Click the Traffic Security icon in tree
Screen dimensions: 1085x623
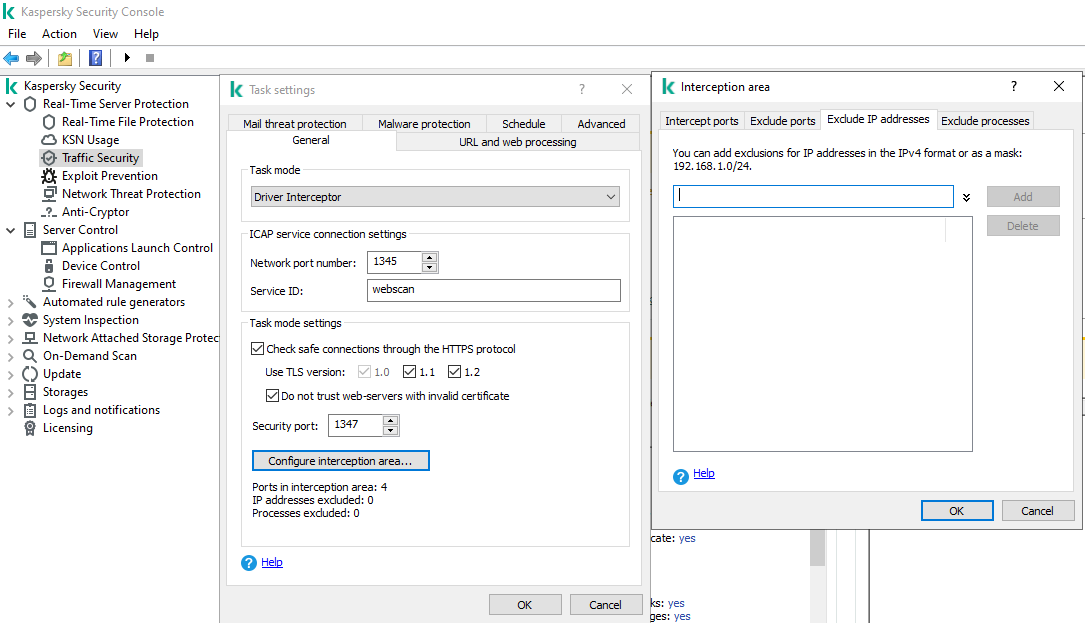pyautogui.click(x=49, y=158)
